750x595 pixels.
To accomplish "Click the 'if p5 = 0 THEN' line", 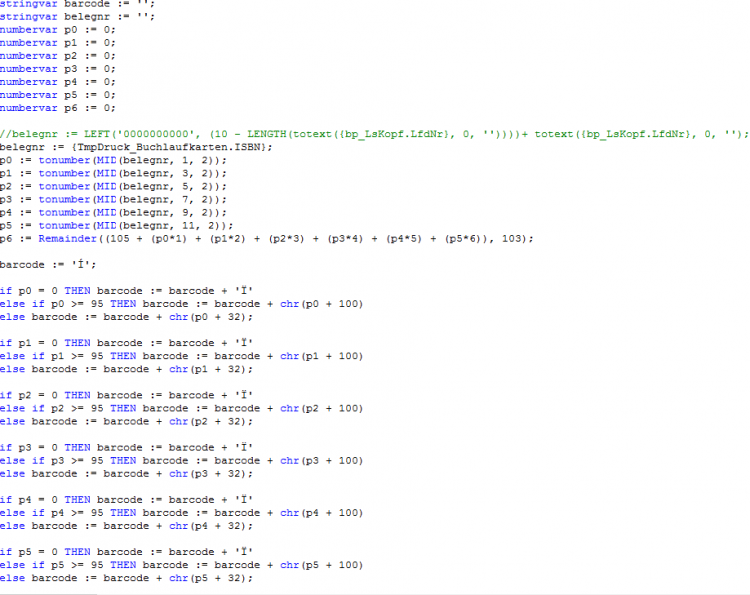I will tap(126, 551).
